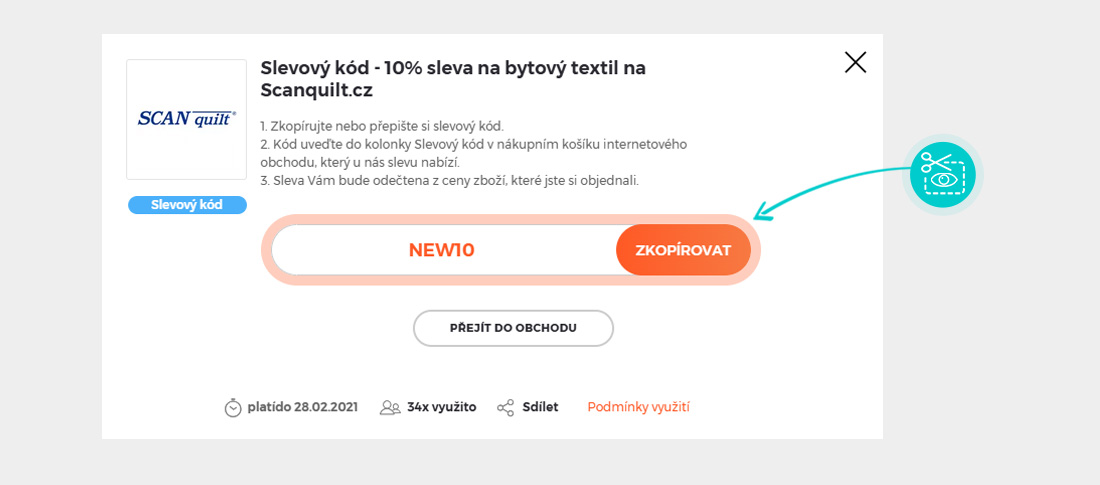Click the teal scissors coupon icon
1100x485 pixels.
pos(942,175)
